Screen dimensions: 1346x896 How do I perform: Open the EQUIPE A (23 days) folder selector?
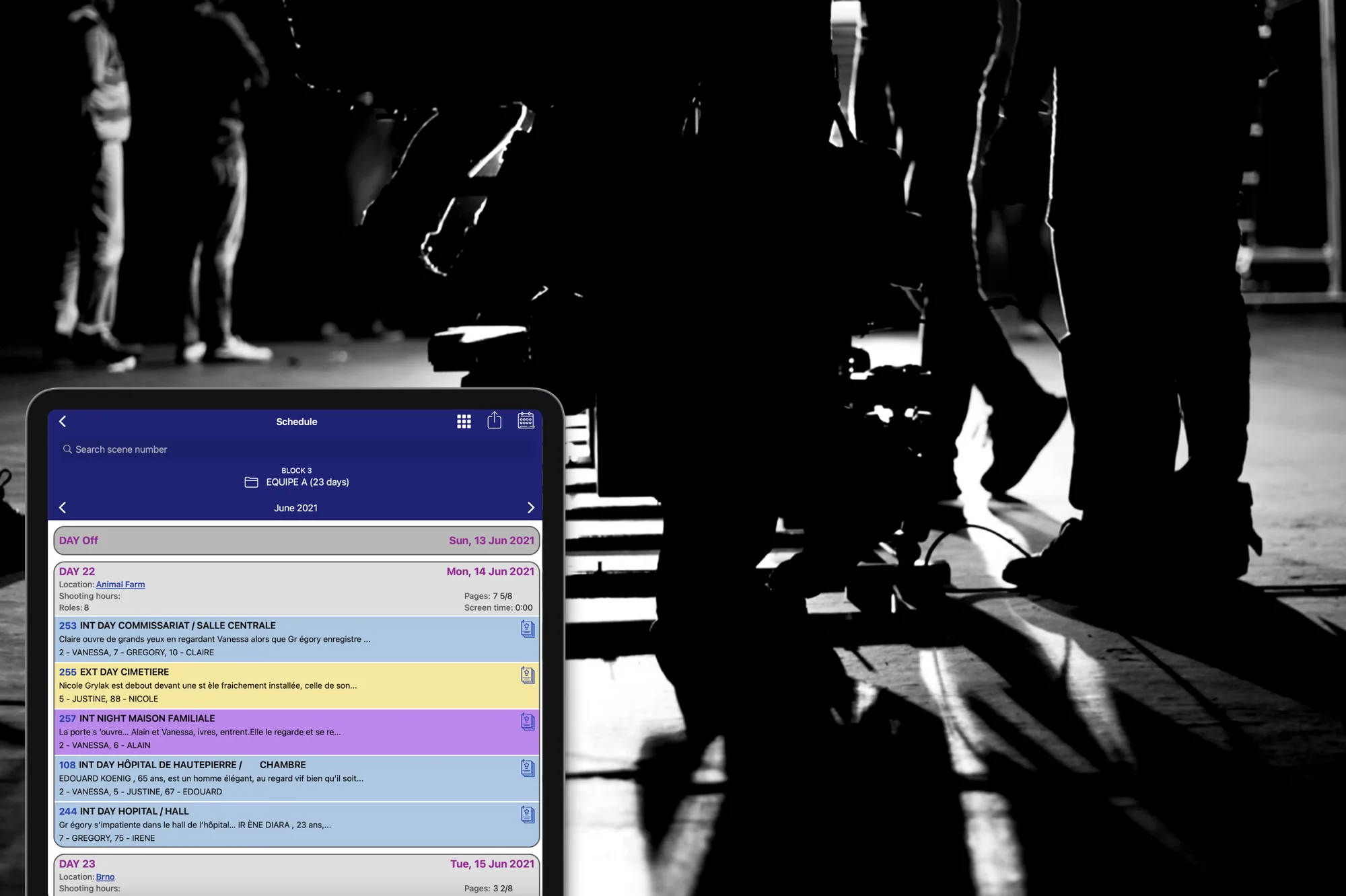[x=297, y=482]
